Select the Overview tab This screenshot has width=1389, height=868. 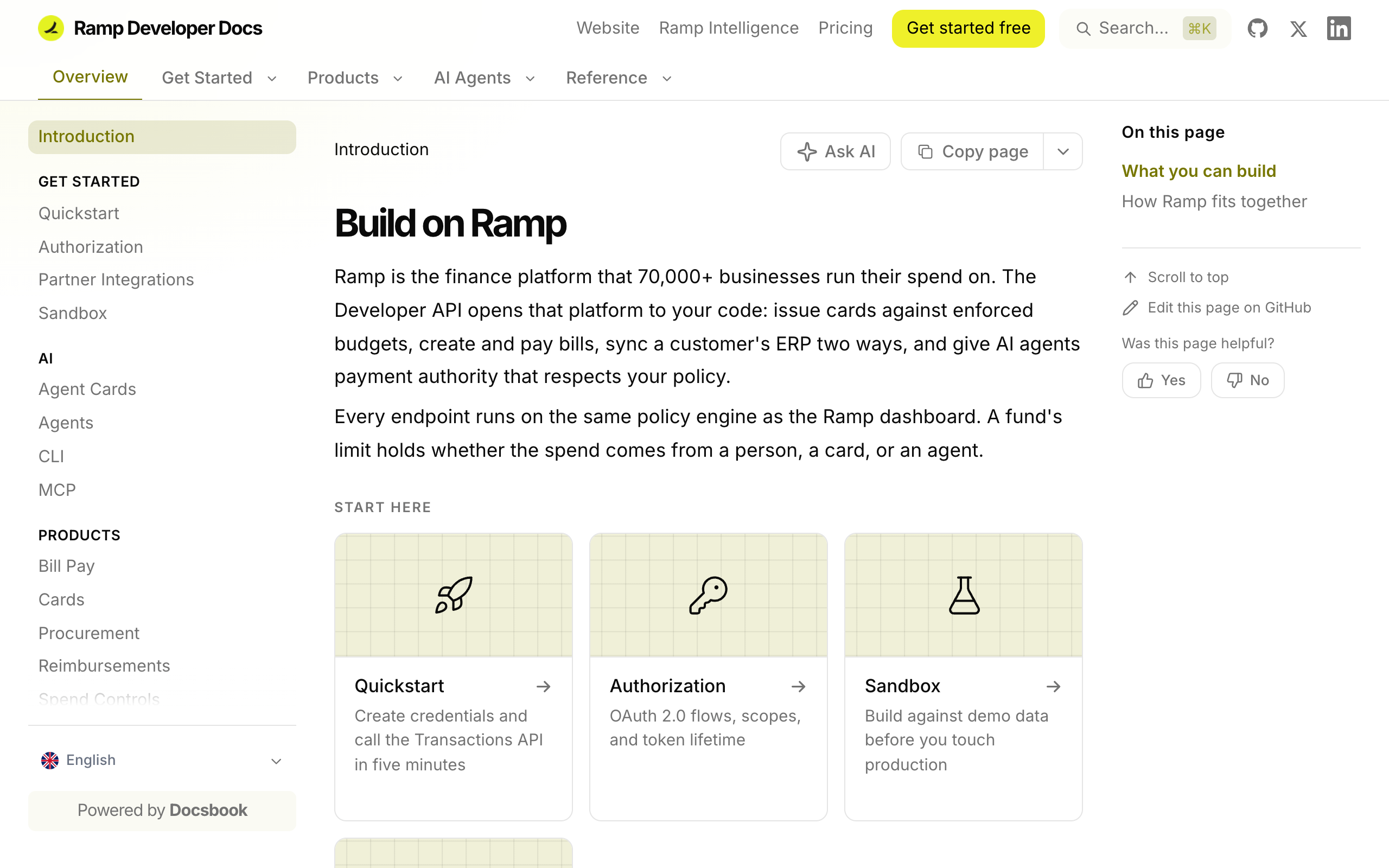tap(90, 77)
